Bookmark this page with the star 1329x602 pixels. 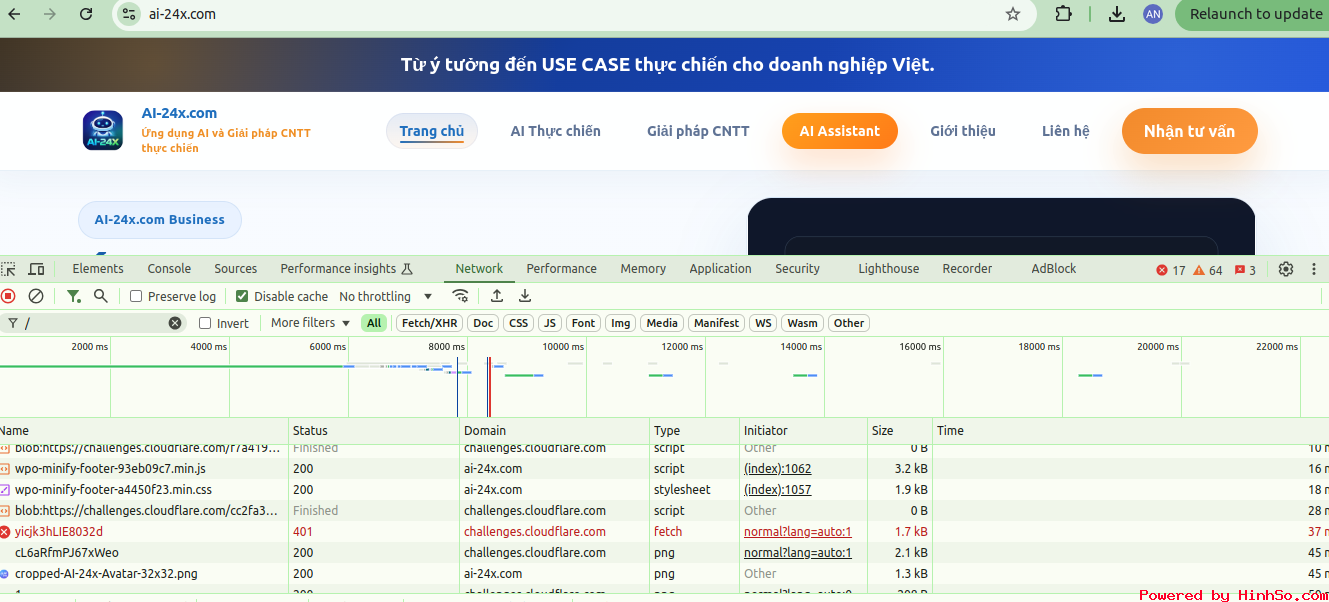click(1013, 14)
